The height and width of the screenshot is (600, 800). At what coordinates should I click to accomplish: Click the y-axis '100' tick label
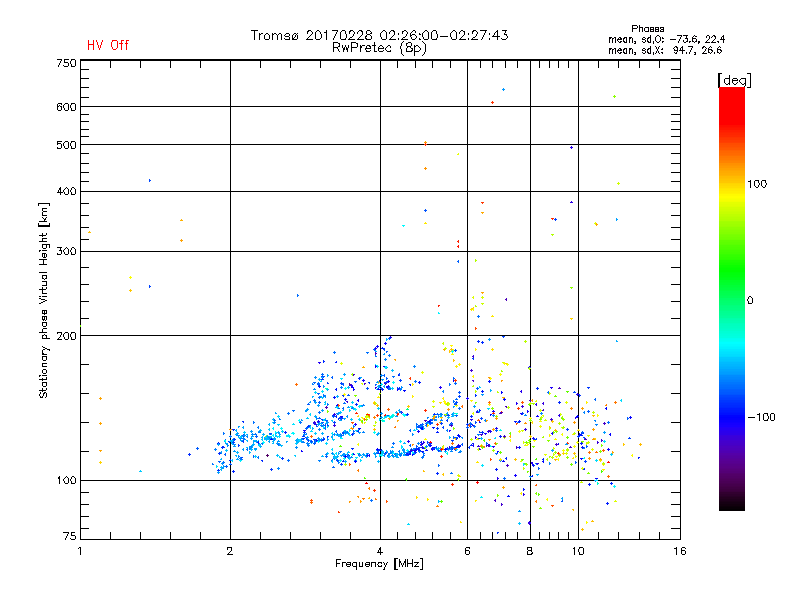point(66,480)
